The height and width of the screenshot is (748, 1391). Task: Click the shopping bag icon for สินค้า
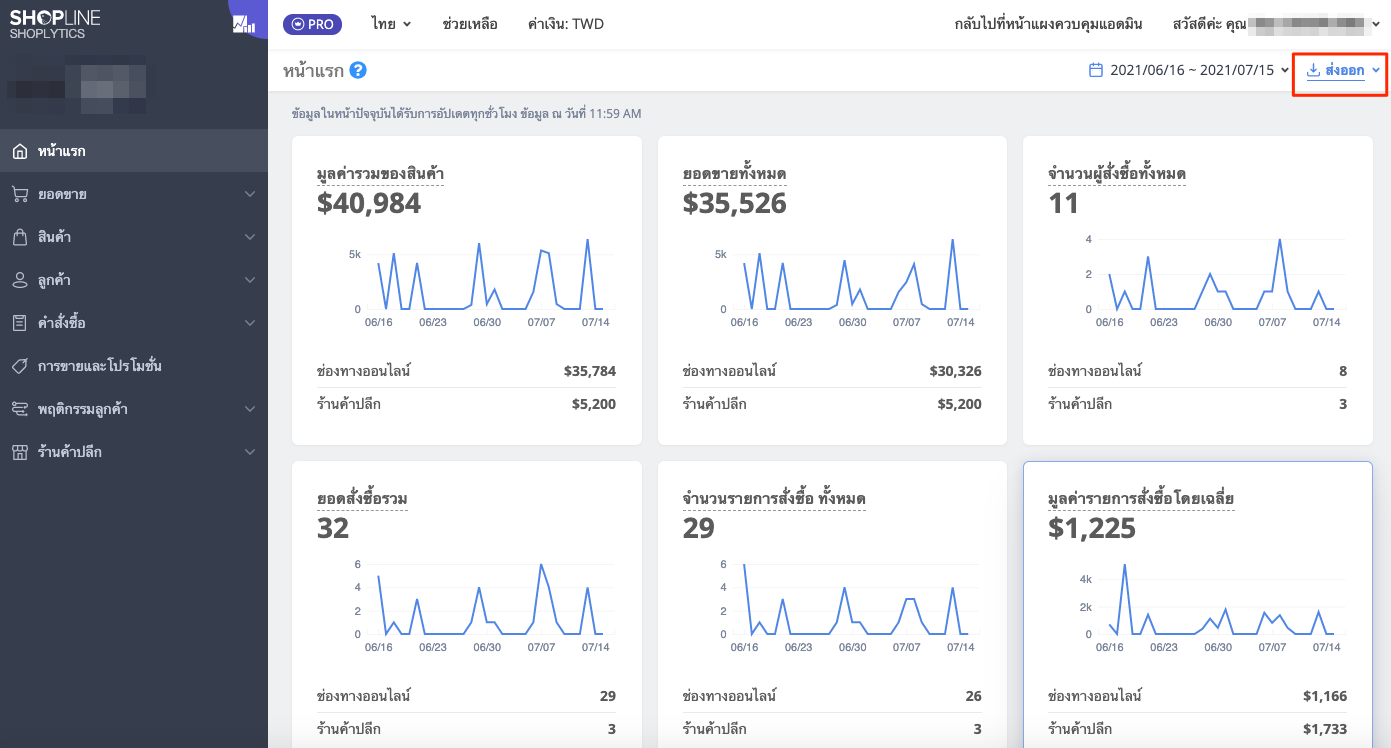pyautogui.click(x=20, y=237)
